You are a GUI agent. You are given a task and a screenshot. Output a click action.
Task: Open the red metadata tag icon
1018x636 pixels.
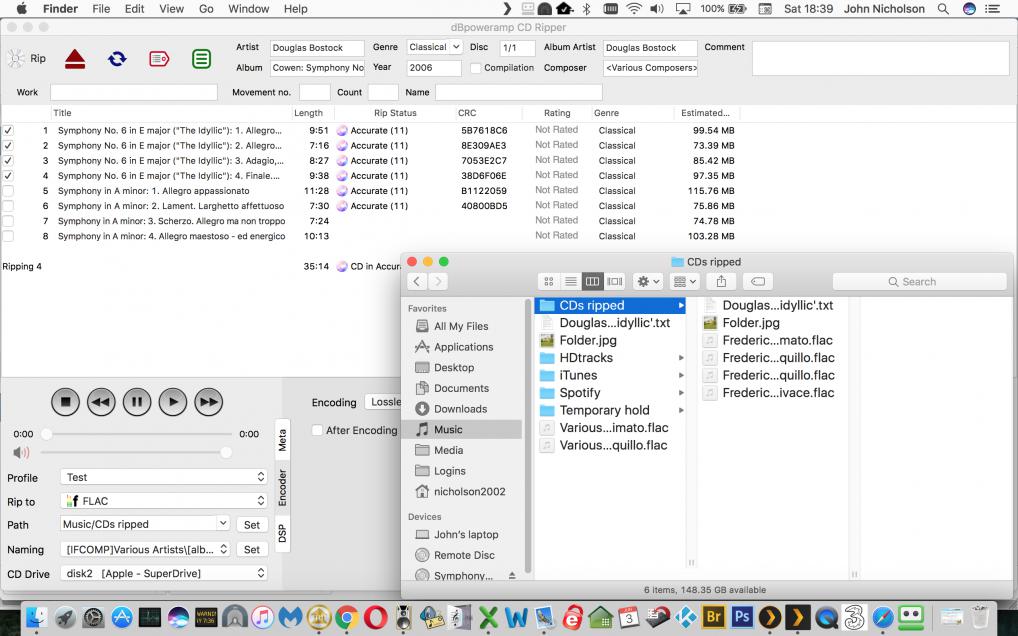(159, 59)
